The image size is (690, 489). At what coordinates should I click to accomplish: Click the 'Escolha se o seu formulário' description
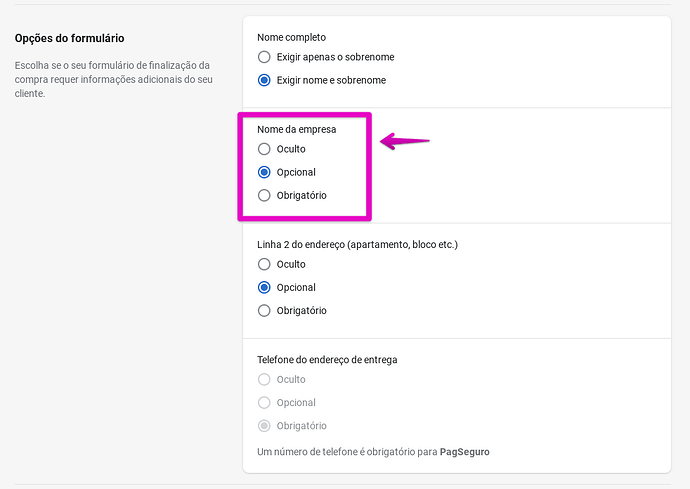(x=118, y=79)
